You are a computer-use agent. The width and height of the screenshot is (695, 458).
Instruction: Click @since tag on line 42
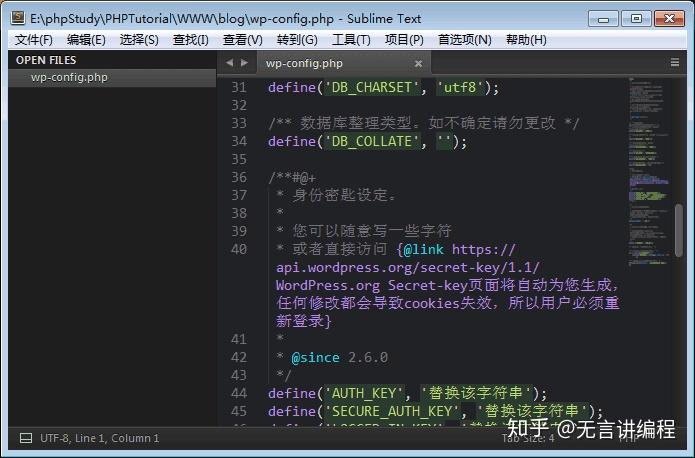pos(316,357)
